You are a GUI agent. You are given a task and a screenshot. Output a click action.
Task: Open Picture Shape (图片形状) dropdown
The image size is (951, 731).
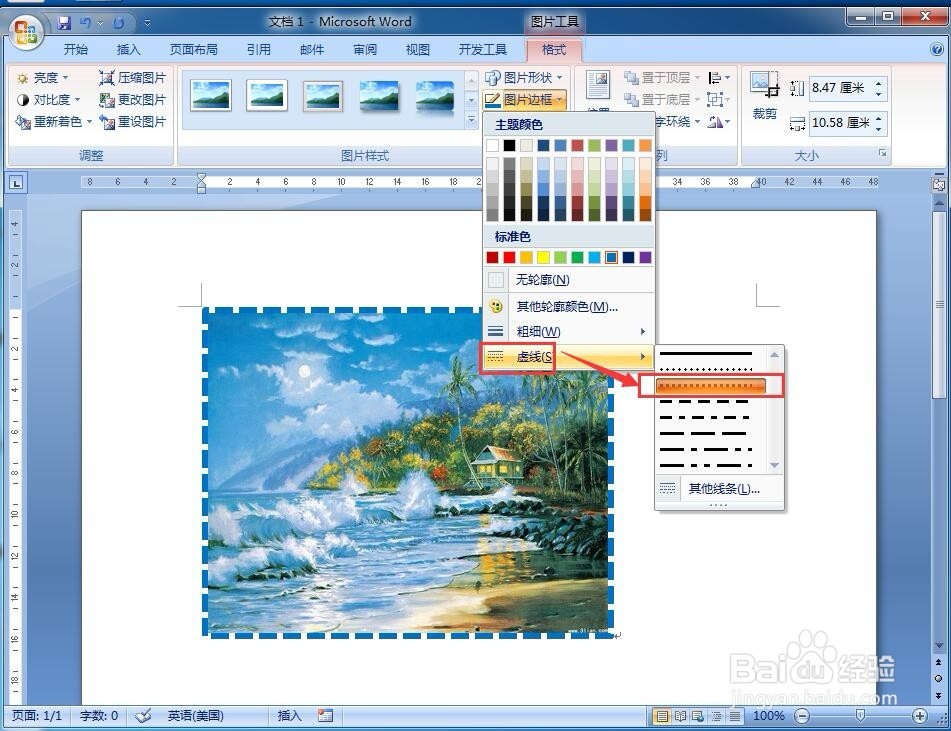click(x=525, y=78)
